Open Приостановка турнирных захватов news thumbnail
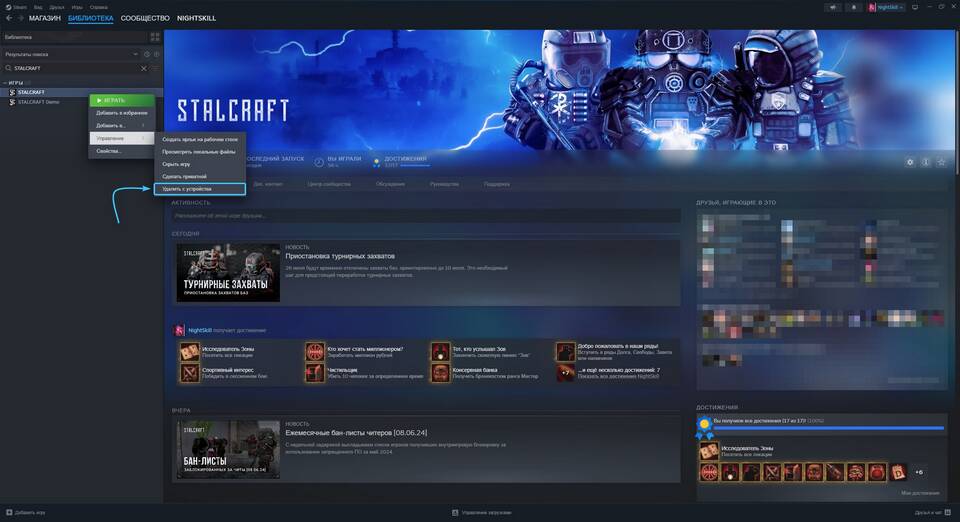Screen dimensions: 960x522 pyautogui.click(x=228, y=273)
